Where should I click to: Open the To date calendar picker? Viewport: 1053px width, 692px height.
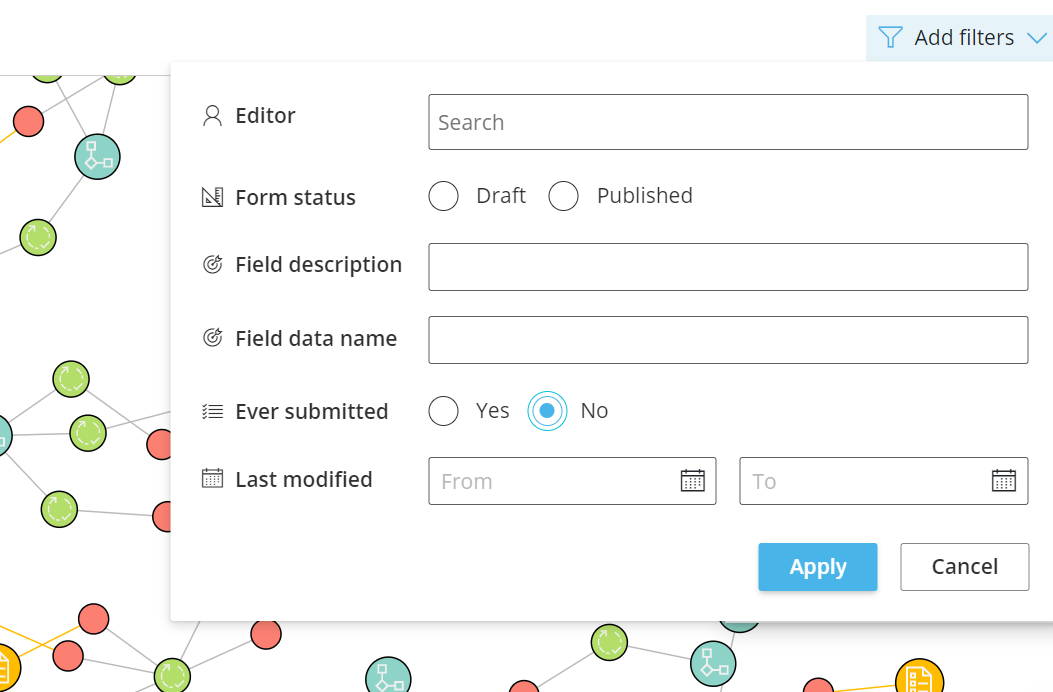pos(1003,481)
